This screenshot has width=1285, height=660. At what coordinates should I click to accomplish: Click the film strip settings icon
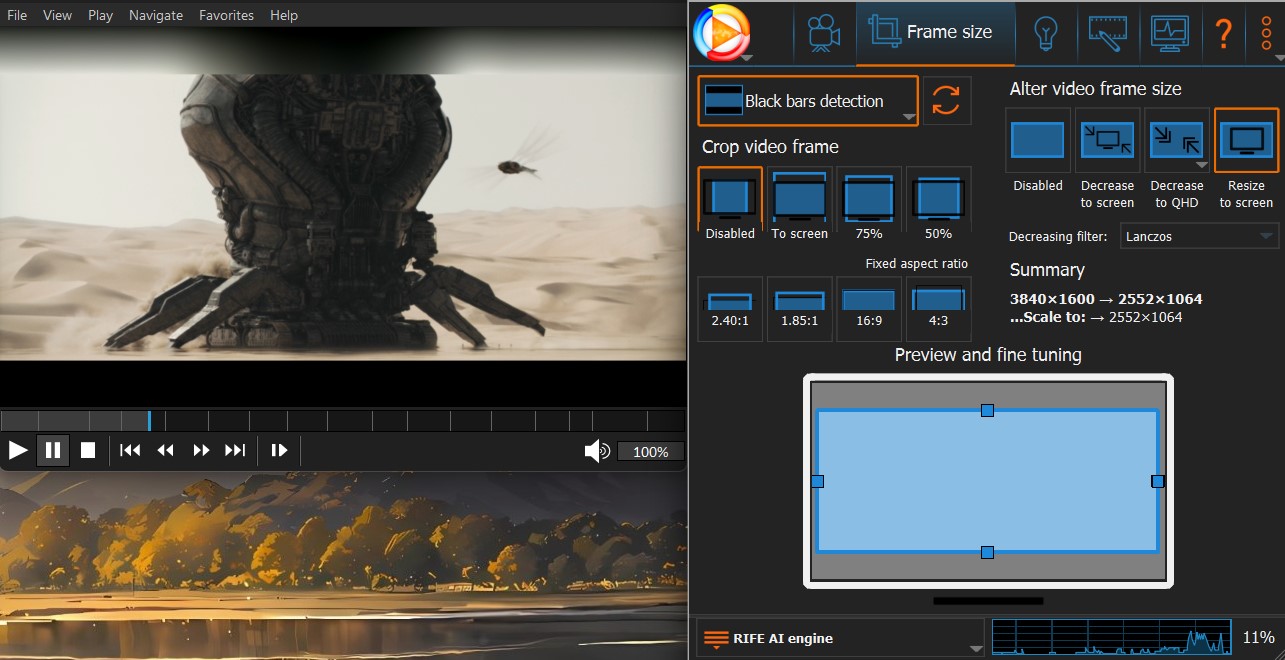pyautogui.click(x=1109, y=33)
